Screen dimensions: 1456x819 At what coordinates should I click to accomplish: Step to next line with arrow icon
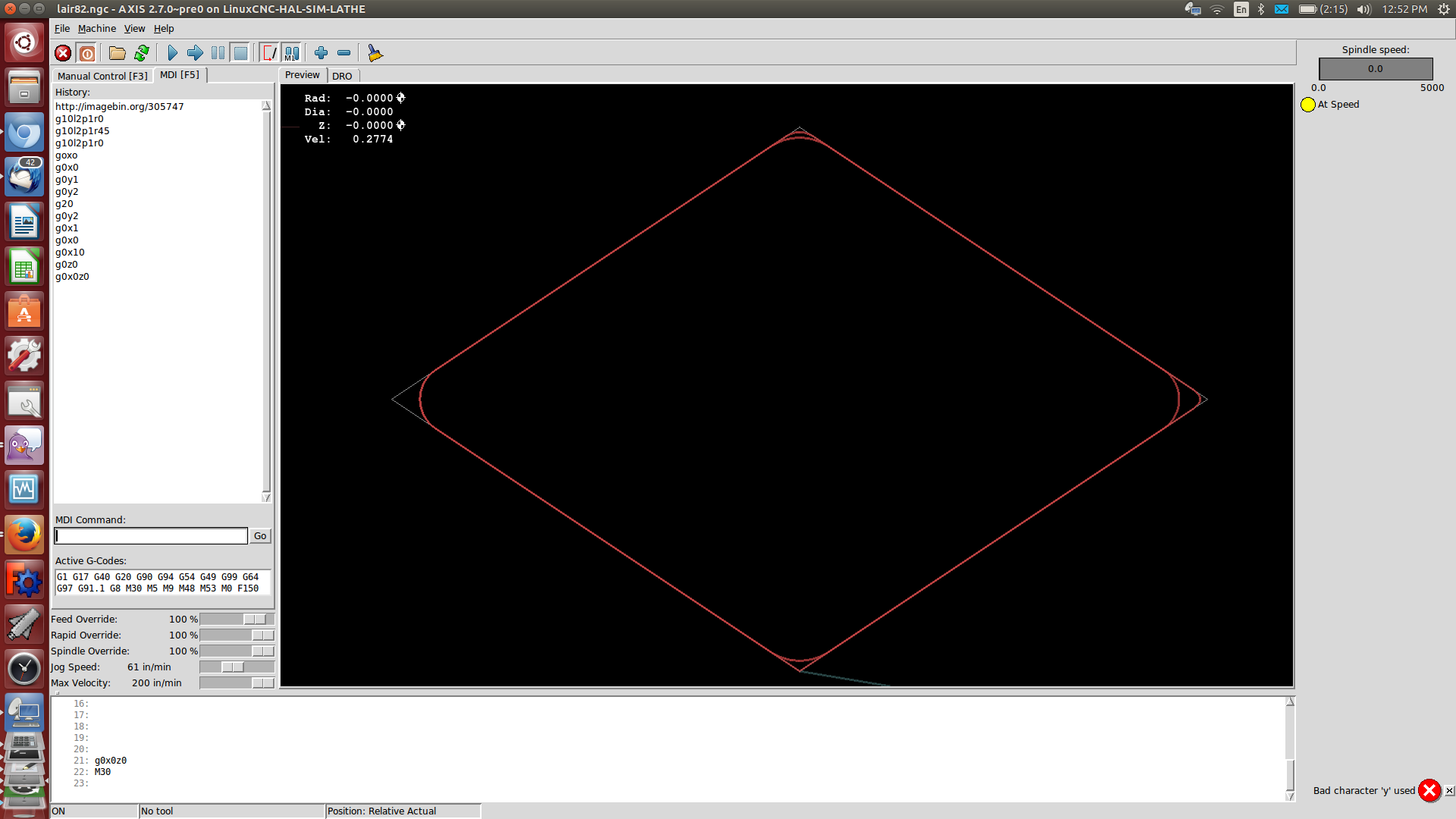tap(195, 53)
